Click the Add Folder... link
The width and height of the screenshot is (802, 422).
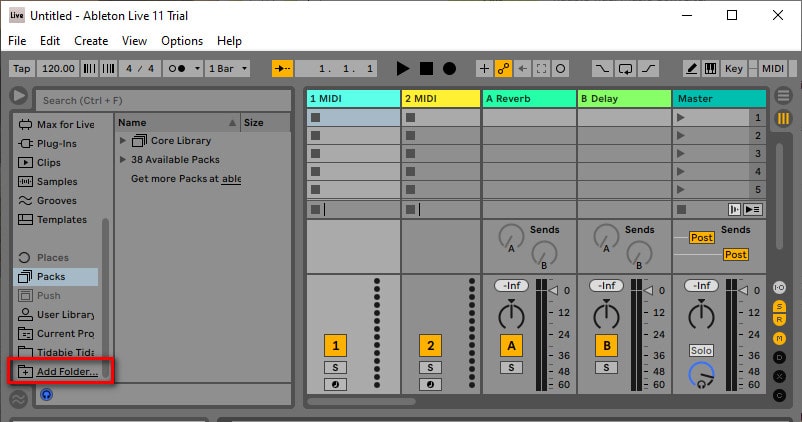pos(67,371)
